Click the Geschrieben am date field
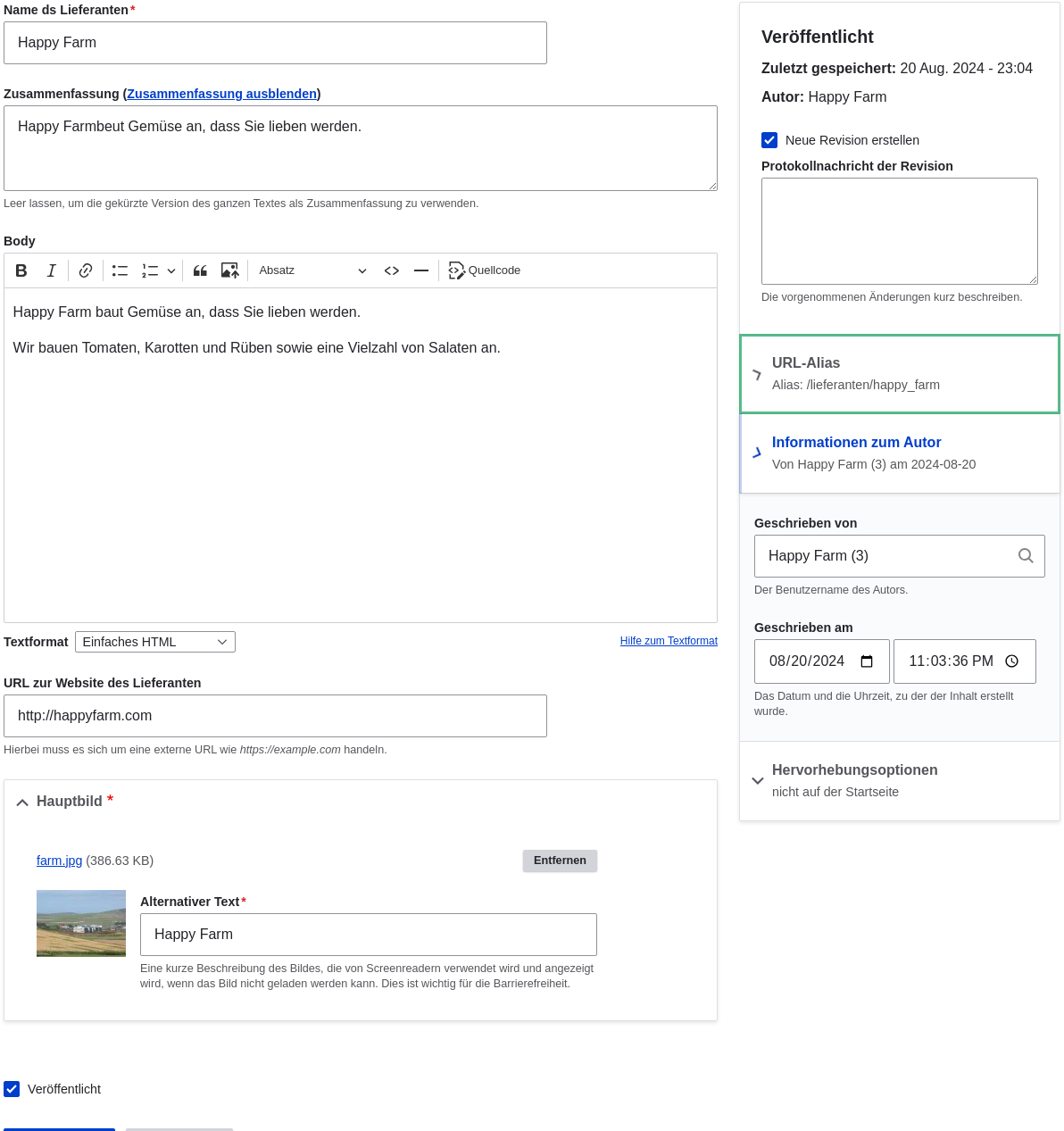This screenshot has width=1064, height=1131. [x=822, y=661]
